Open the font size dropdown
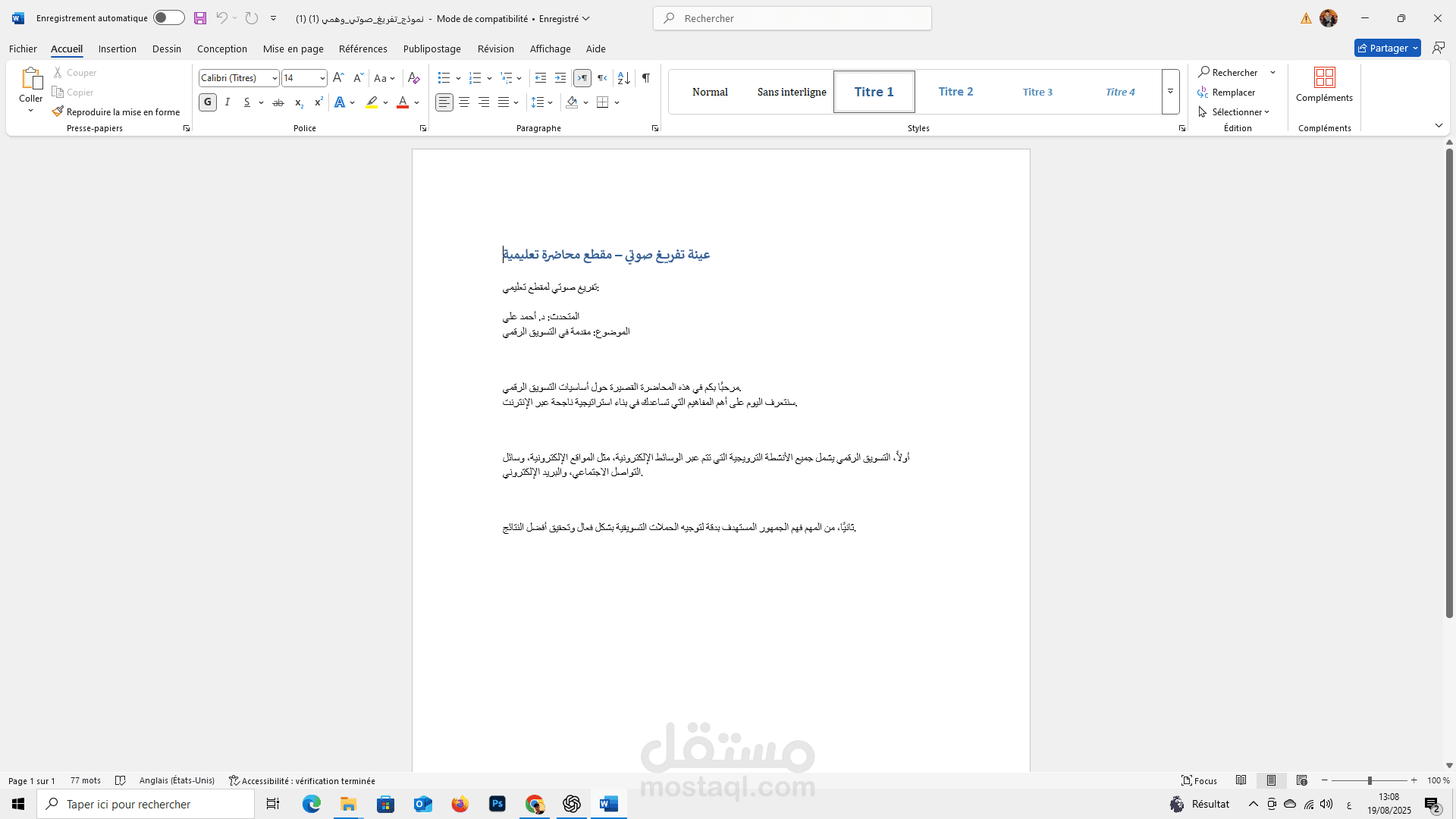The image size is (1456, 819). [322, 78]
